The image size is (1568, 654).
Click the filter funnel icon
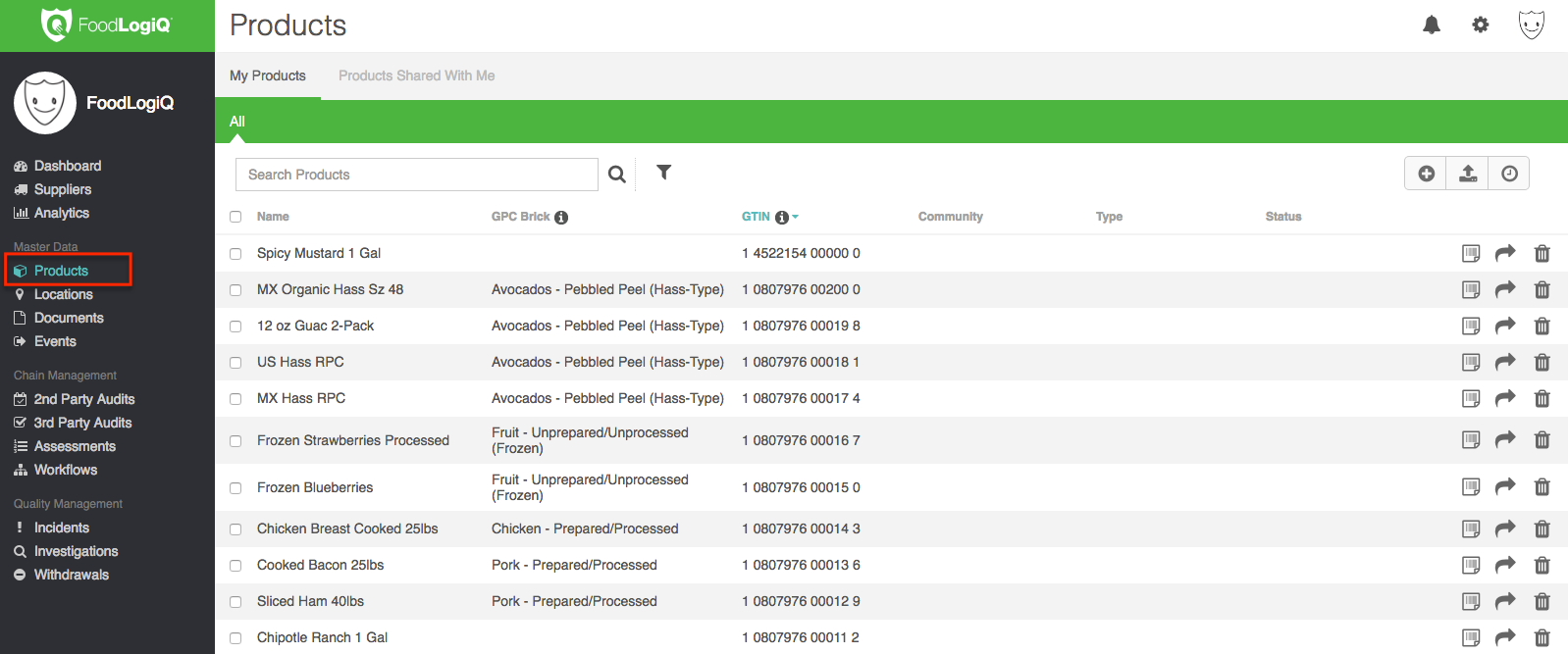coord(664,173)
